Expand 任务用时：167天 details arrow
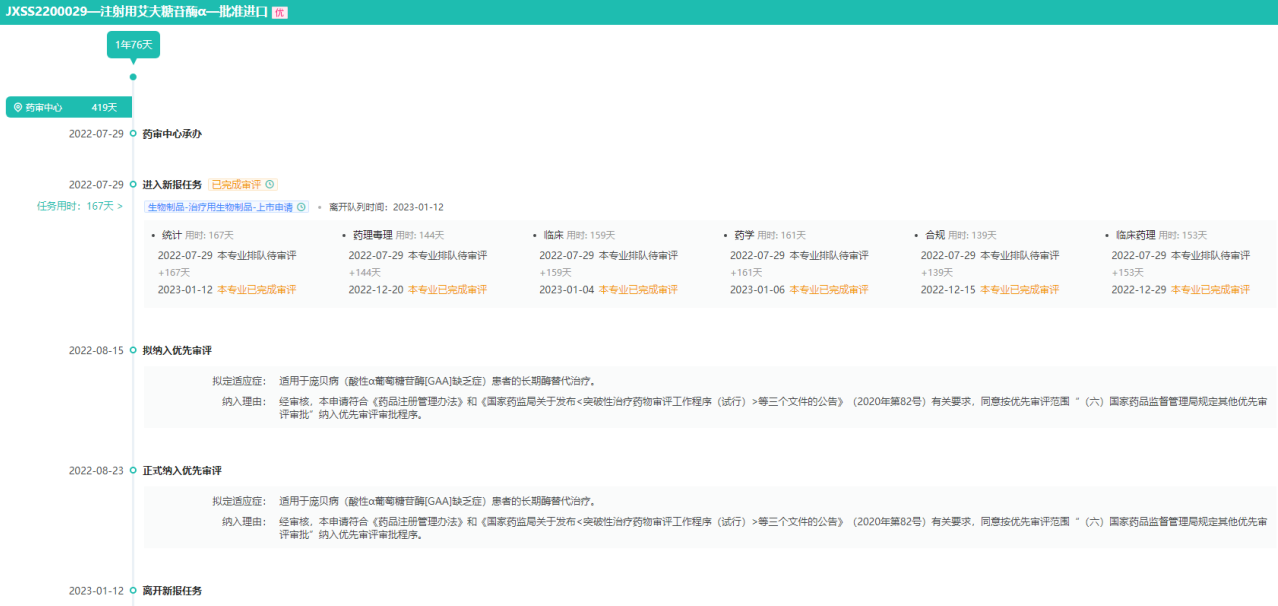Viewport: 1278px width, 606px height. 120,207
